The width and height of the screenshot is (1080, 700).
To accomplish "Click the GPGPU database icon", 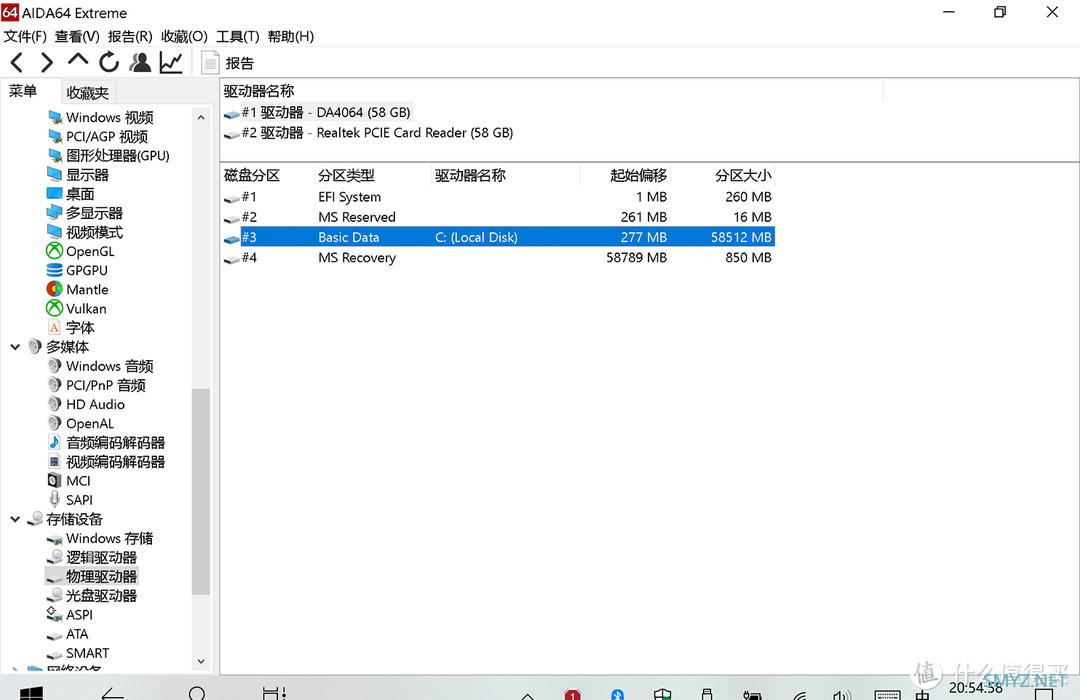I will [54, 270].
